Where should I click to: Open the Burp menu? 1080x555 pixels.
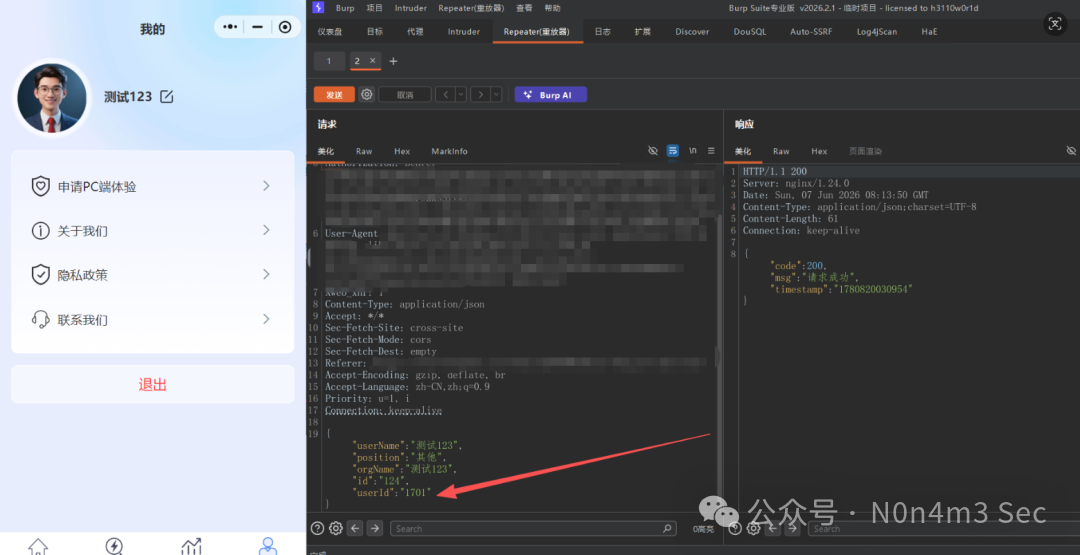click(x=345, y=8)
